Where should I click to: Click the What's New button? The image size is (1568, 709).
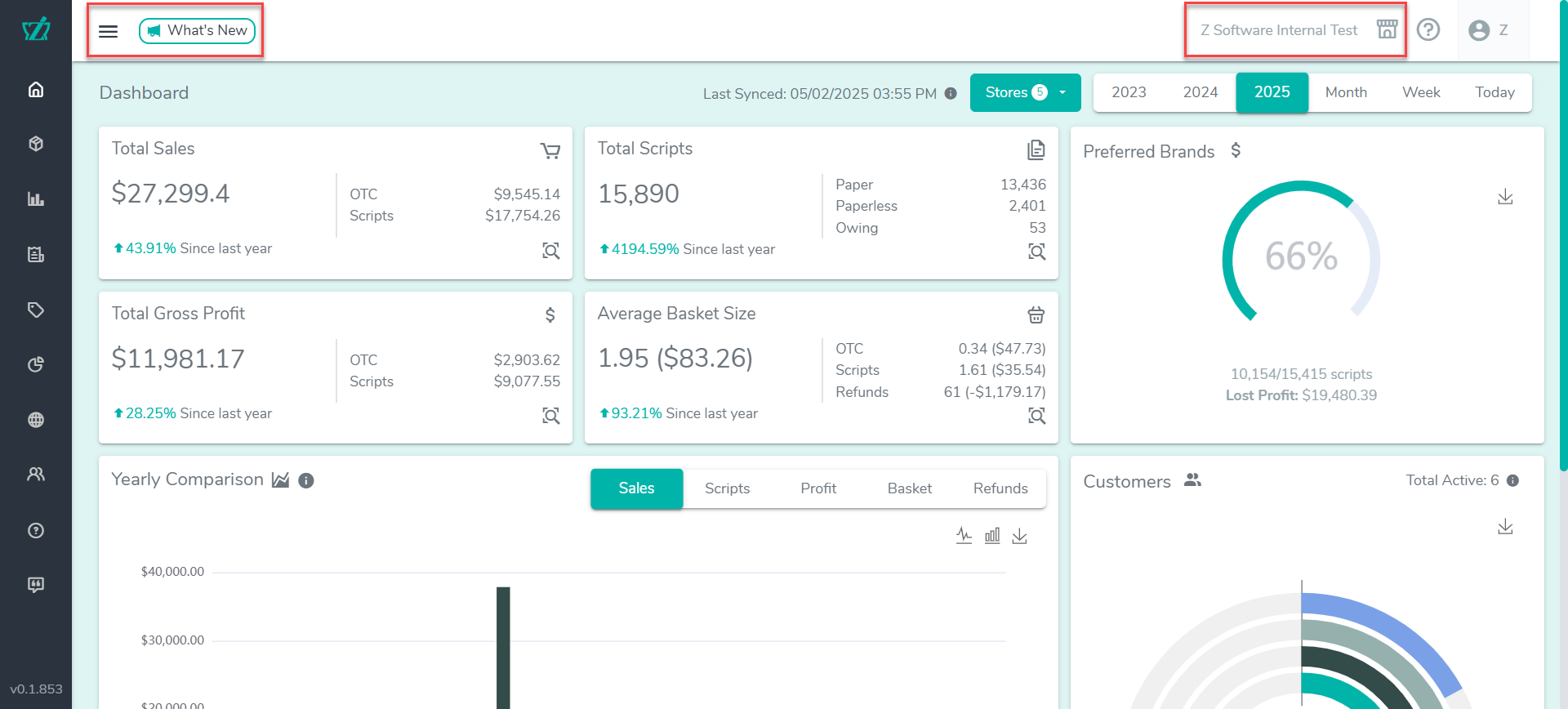198,31
